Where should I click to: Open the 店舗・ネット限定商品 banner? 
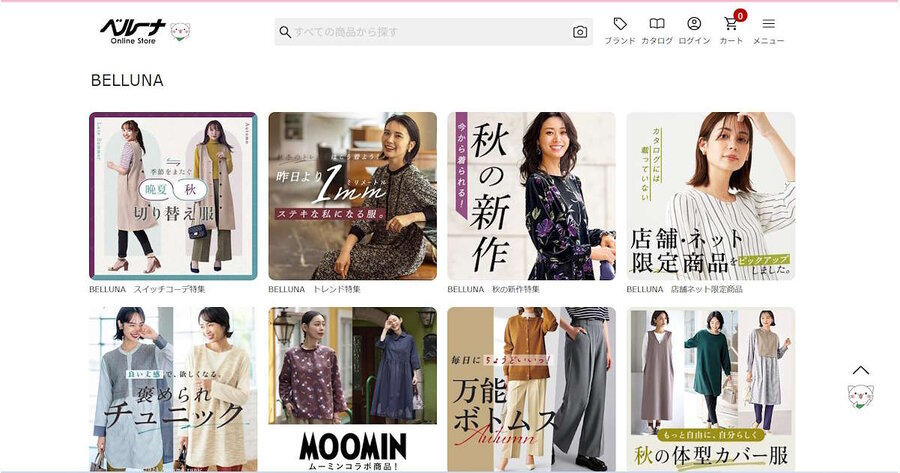pos(711,196)
